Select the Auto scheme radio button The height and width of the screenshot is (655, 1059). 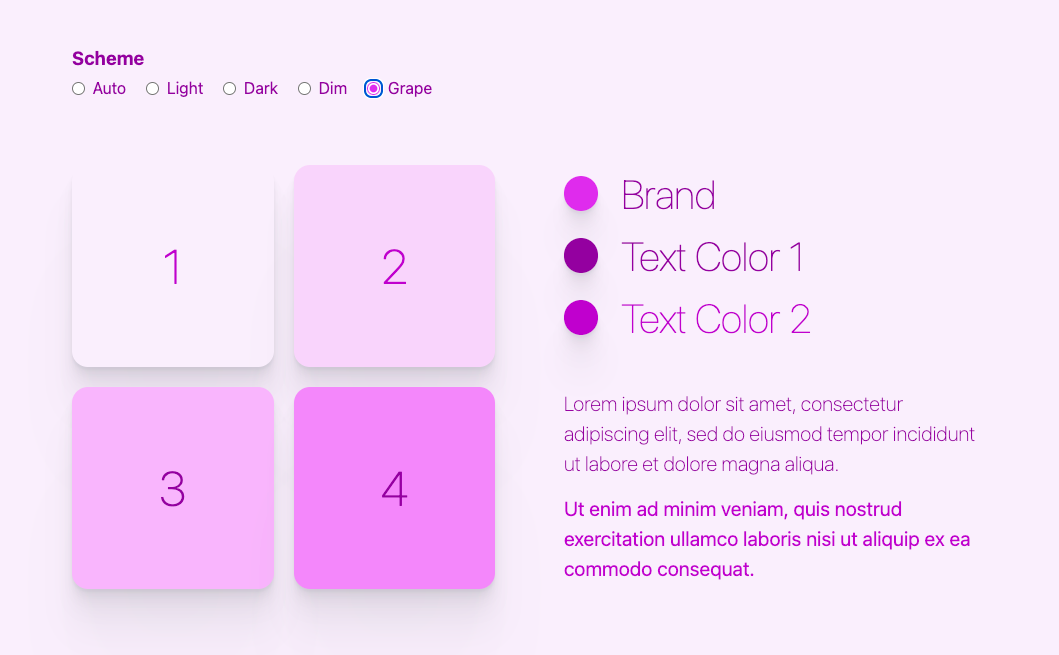click(79, 89)
